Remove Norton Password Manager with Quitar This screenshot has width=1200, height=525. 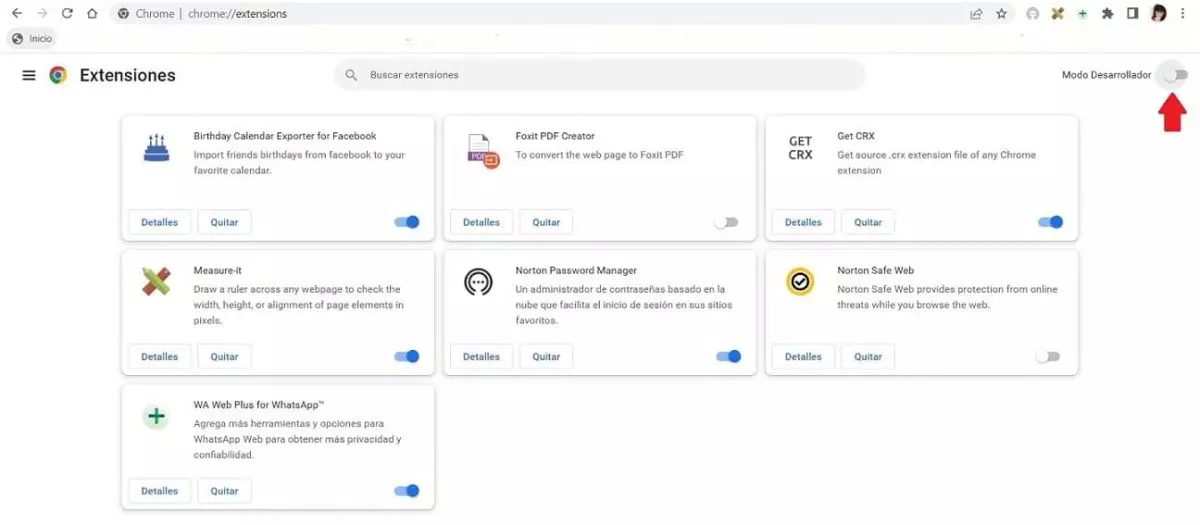(546, 356)
